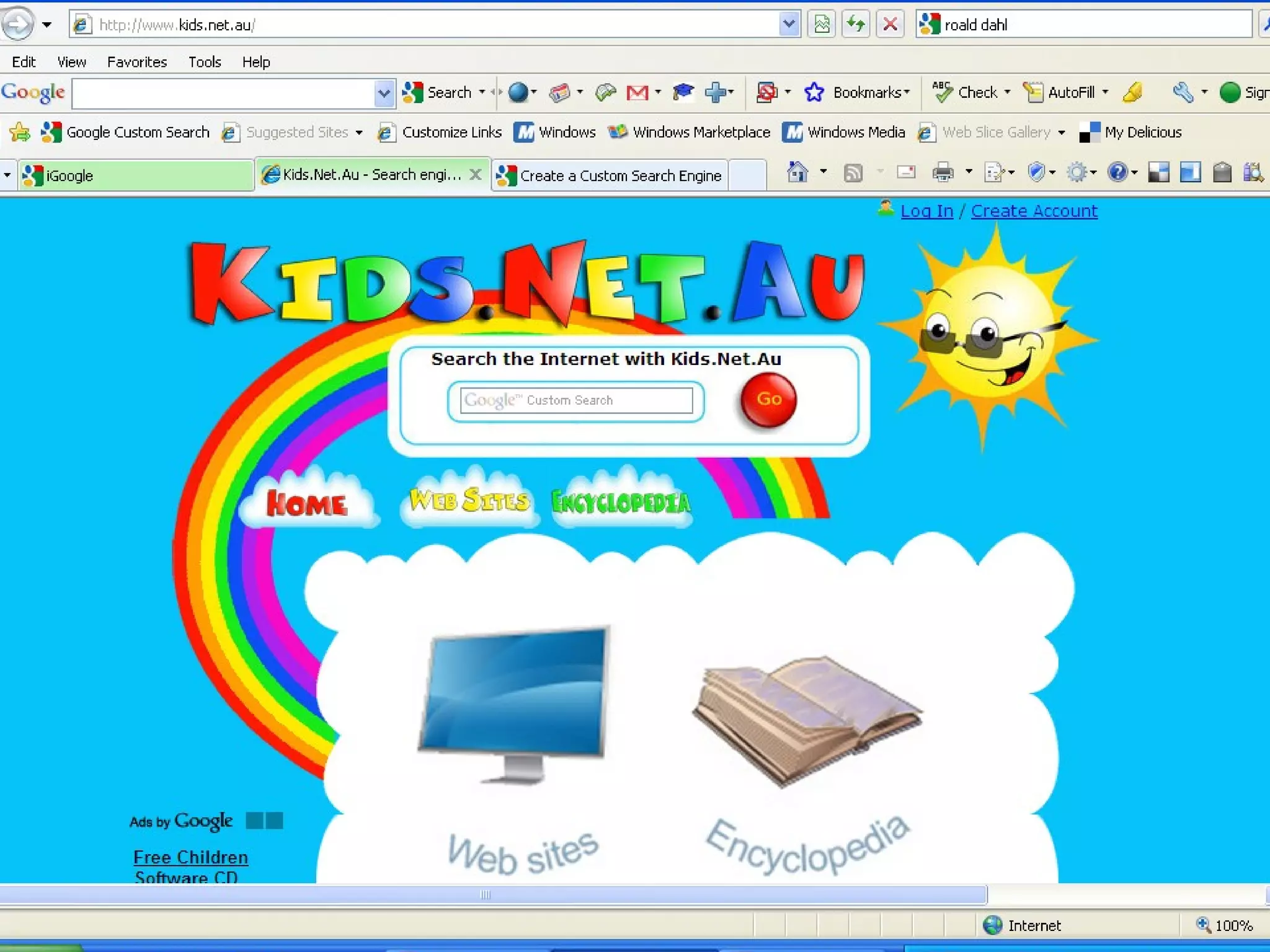Click the horizontal scrollbar thumb
Screen dimensions: 1270x952
pyautogui.click(x=486, y=894)
